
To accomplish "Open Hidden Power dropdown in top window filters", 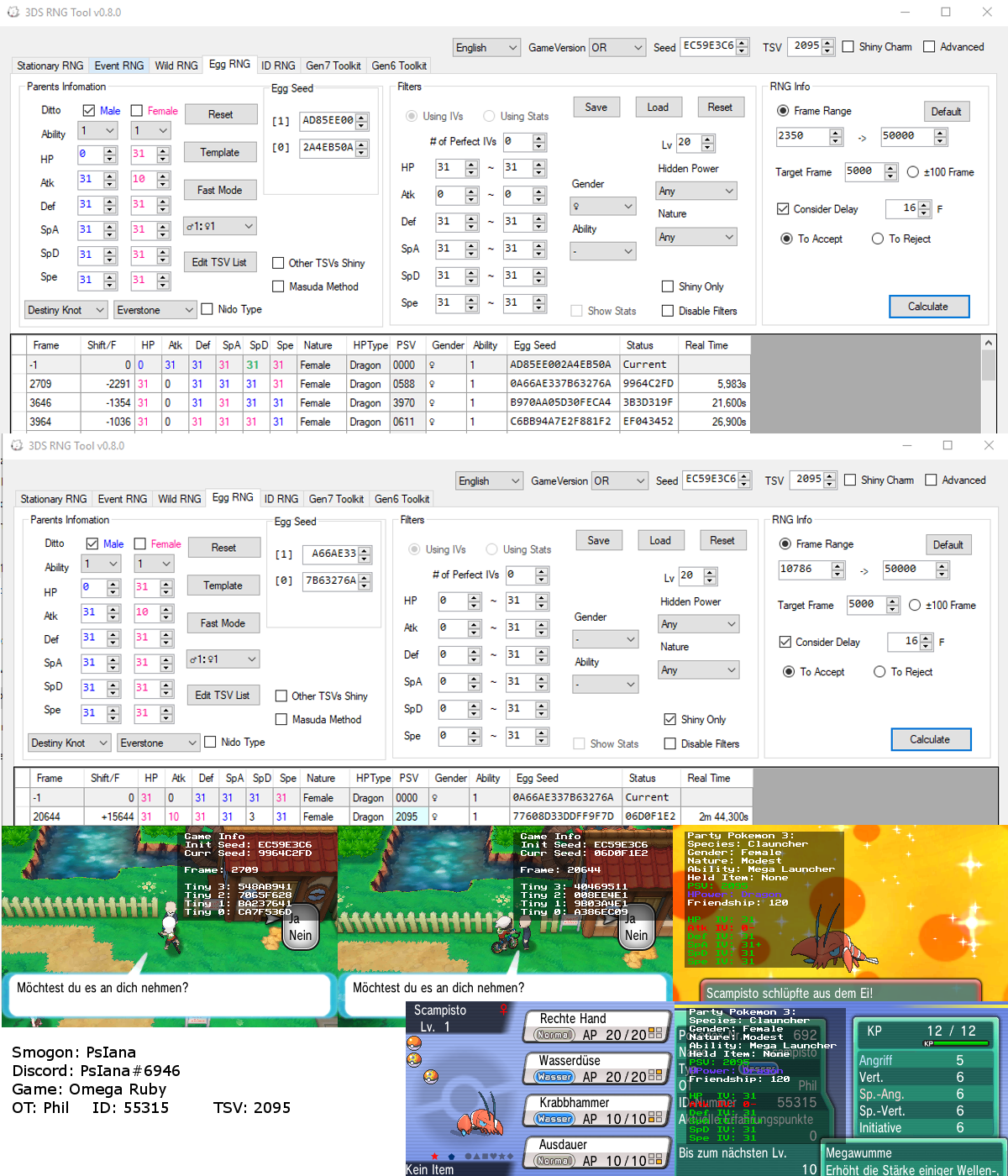I will point(696,191).
